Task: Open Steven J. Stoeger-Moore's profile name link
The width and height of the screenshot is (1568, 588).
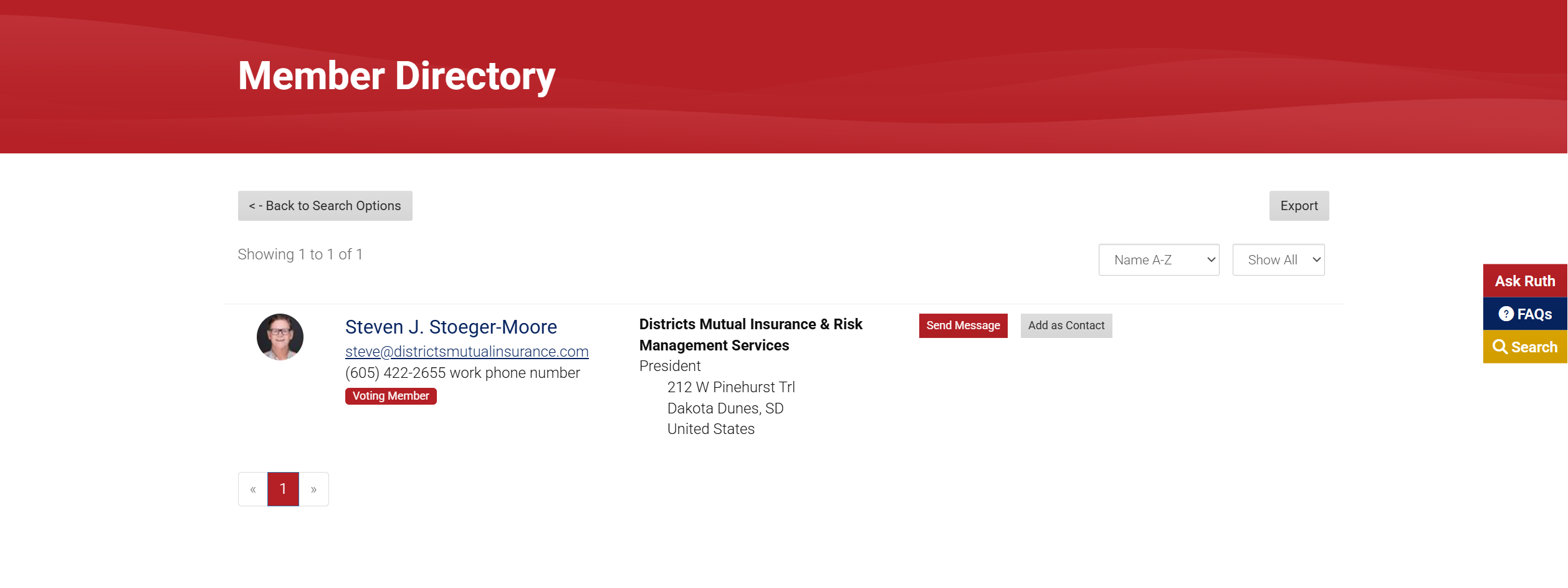Action: [x=451, y=327]
